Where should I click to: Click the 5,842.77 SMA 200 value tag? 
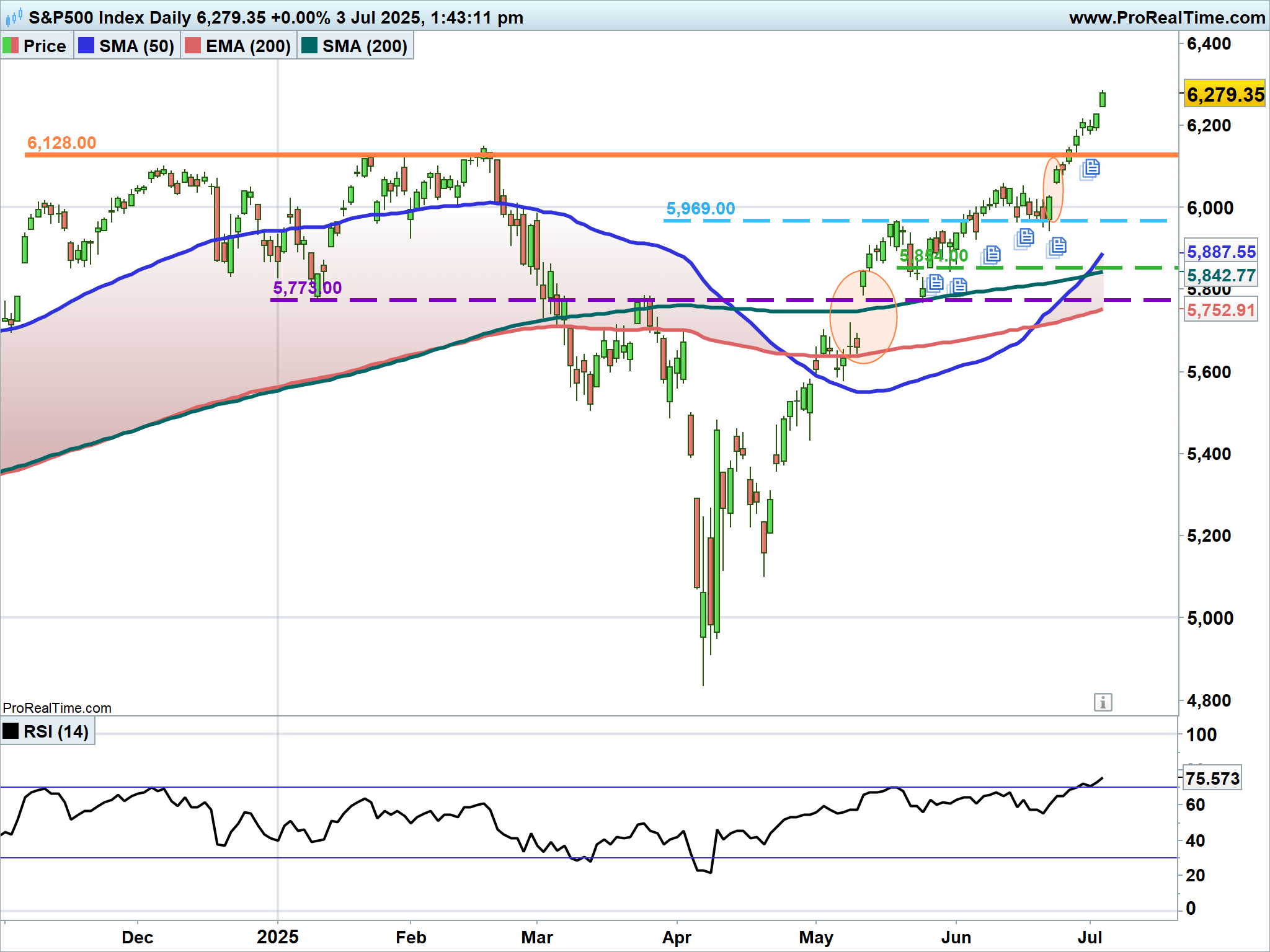tap(1221, 275)
